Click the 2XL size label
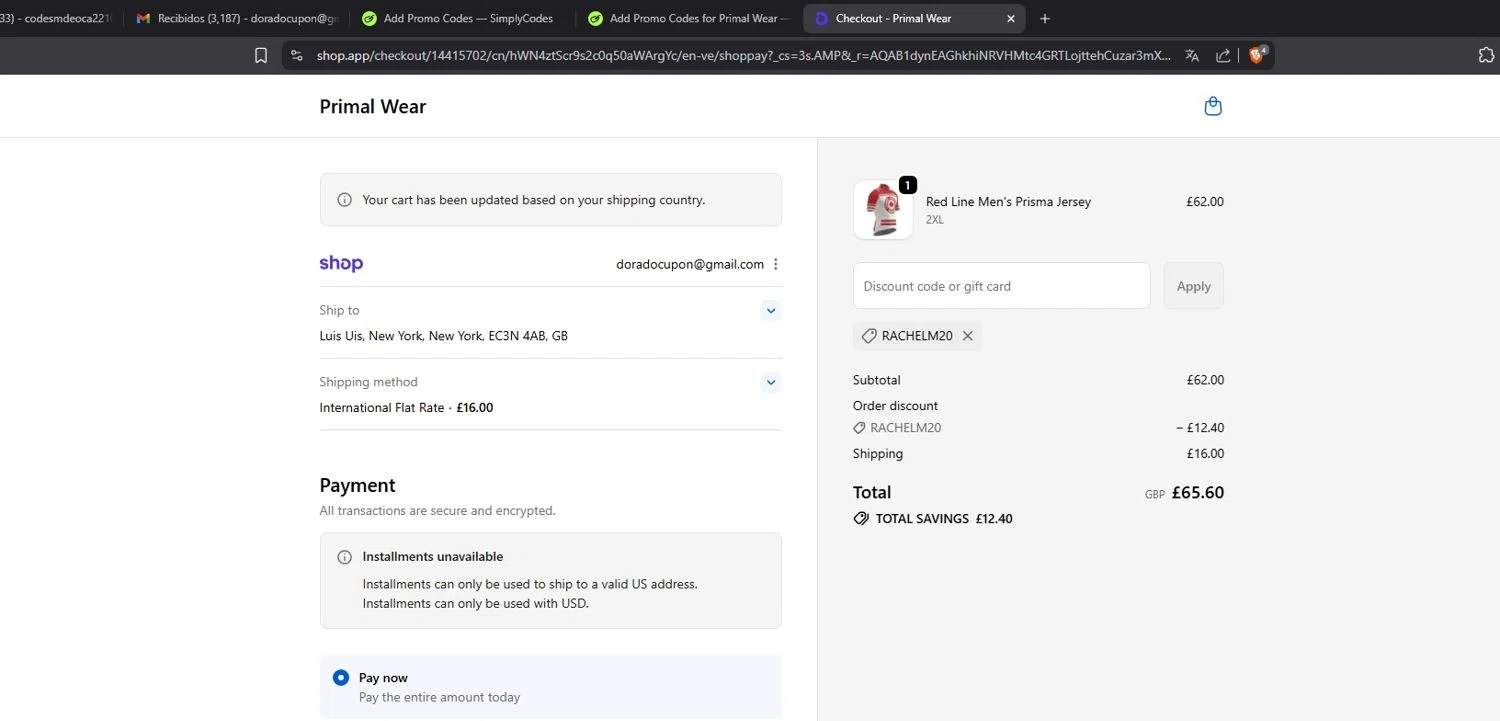 tap(934, 220)
